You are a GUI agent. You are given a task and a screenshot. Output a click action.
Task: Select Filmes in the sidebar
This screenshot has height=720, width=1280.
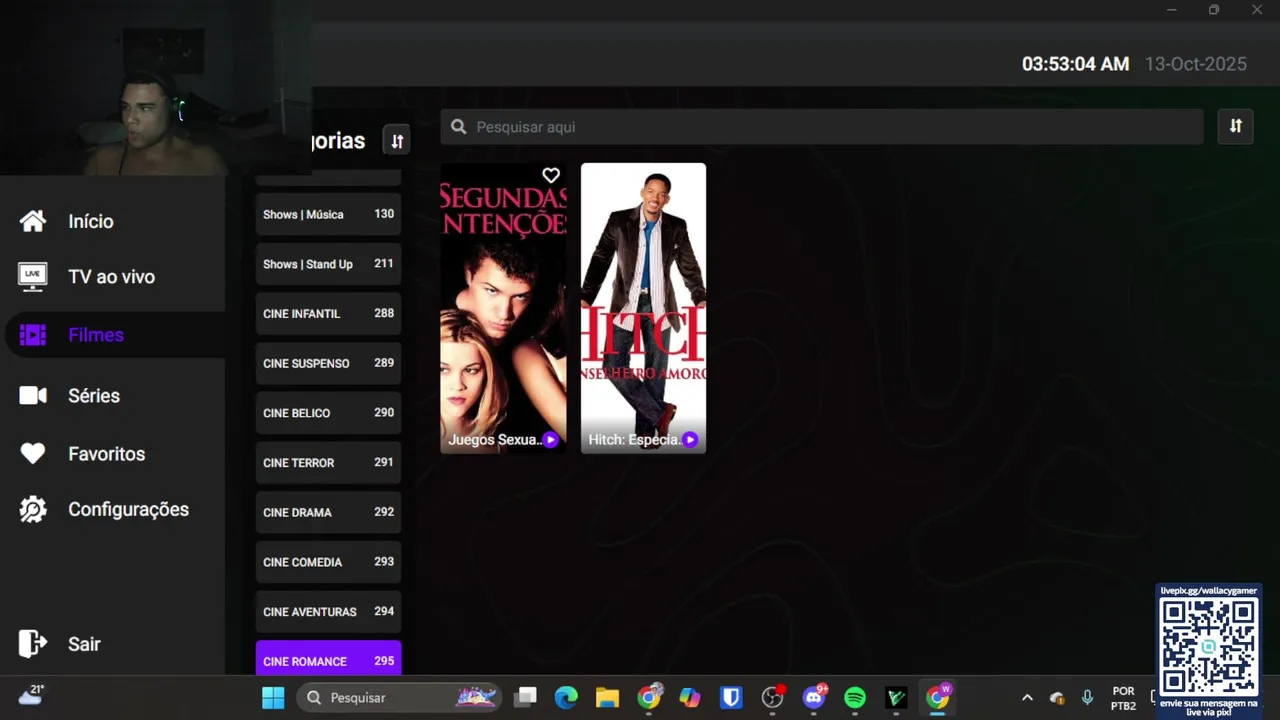coord(96,335)
